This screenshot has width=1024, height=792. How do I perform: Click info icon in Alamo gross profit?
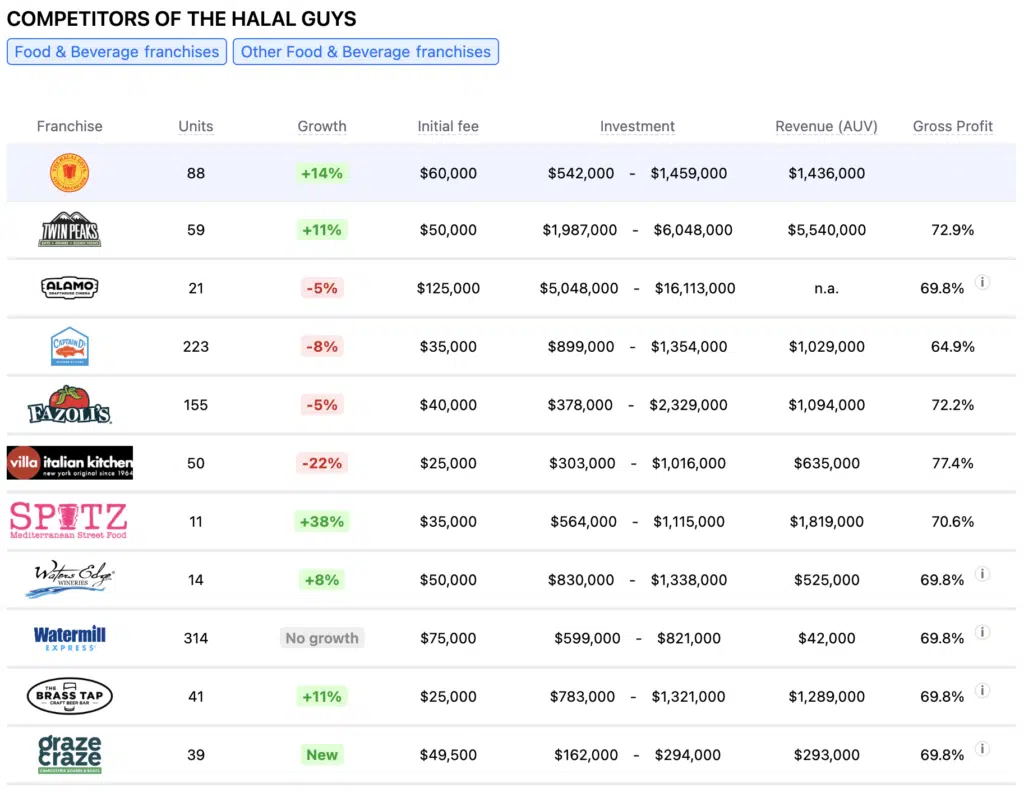tap(982, 283)
